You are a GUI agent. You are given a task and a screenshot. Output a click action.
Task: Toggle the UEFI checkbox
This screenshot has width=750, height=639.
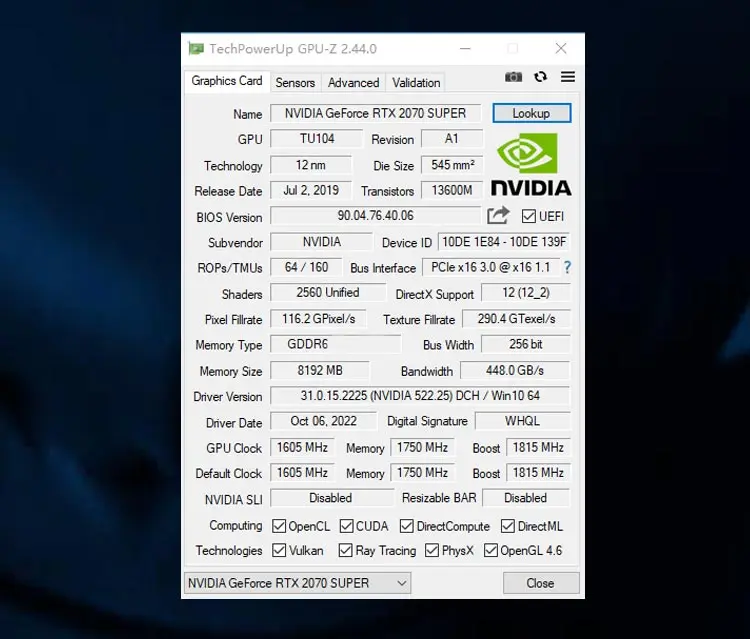529,216
